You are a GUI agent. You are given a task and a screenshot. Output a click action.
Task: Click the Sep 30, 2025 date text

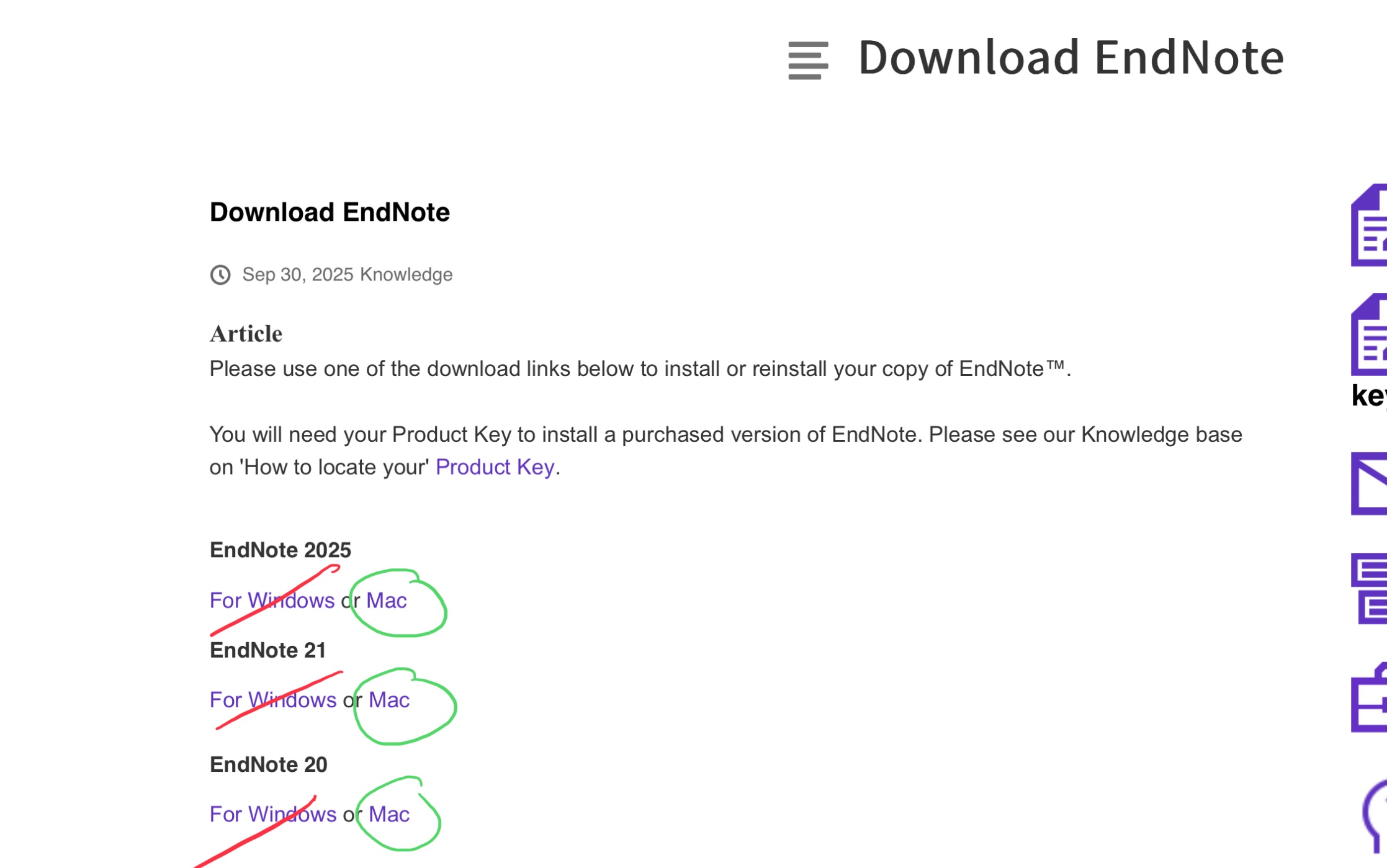[x=297, y=274]
